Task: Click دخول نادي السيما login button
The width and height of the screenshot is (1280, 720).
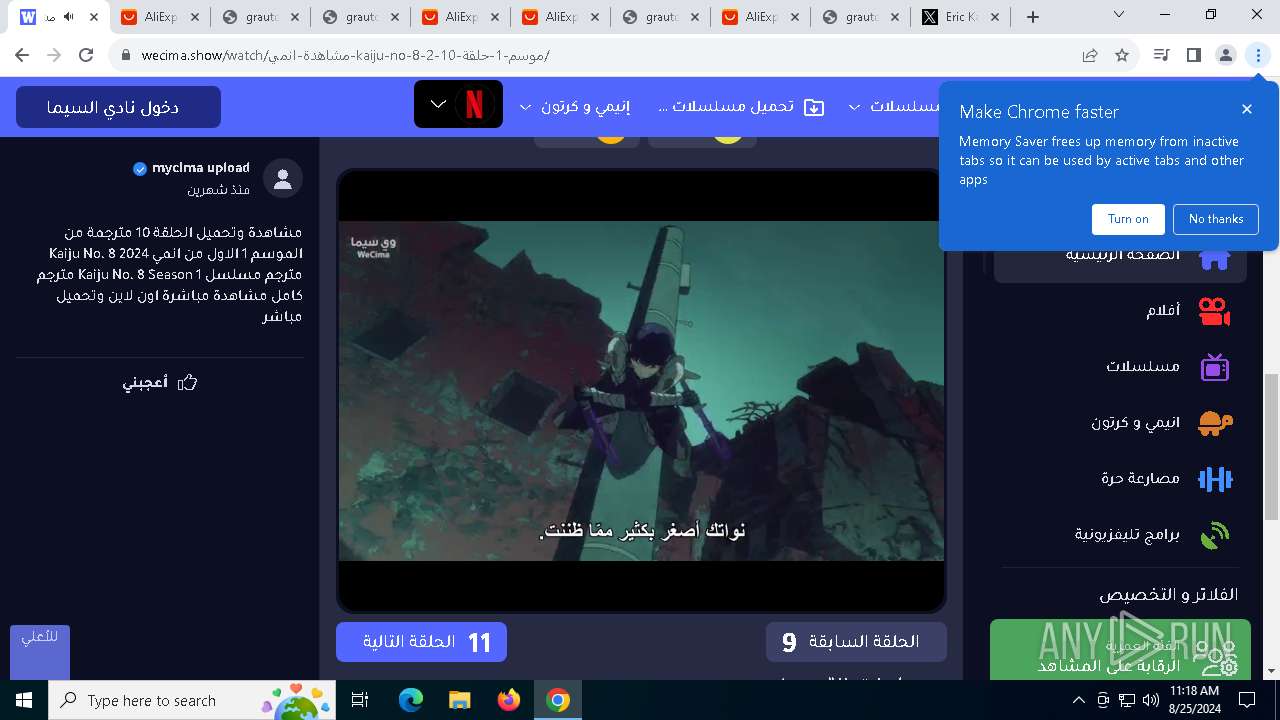Action: tap(118, 107)
